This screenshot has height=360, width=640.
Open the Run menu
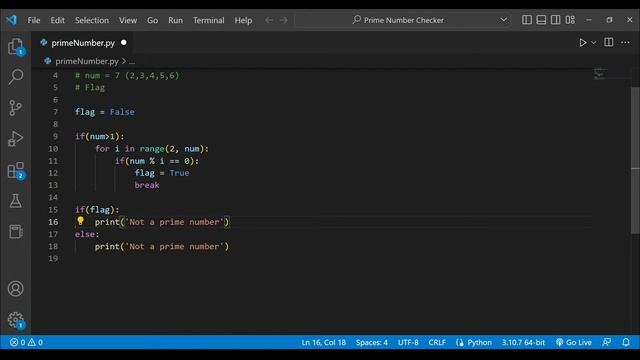click(x=176, y=20)
